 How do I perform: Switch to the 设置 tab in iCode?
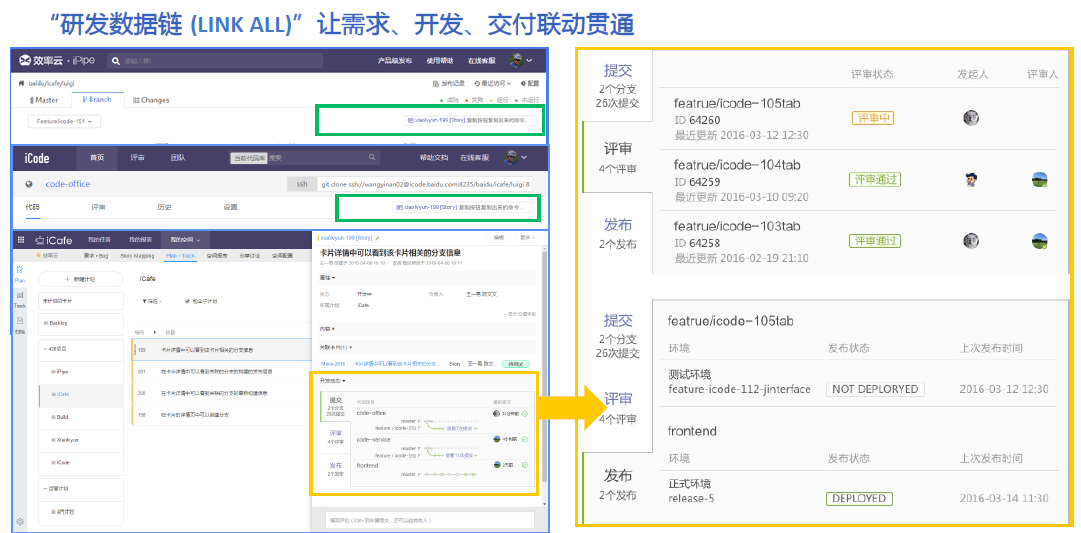pyautogui.click(x=230, y=207)
